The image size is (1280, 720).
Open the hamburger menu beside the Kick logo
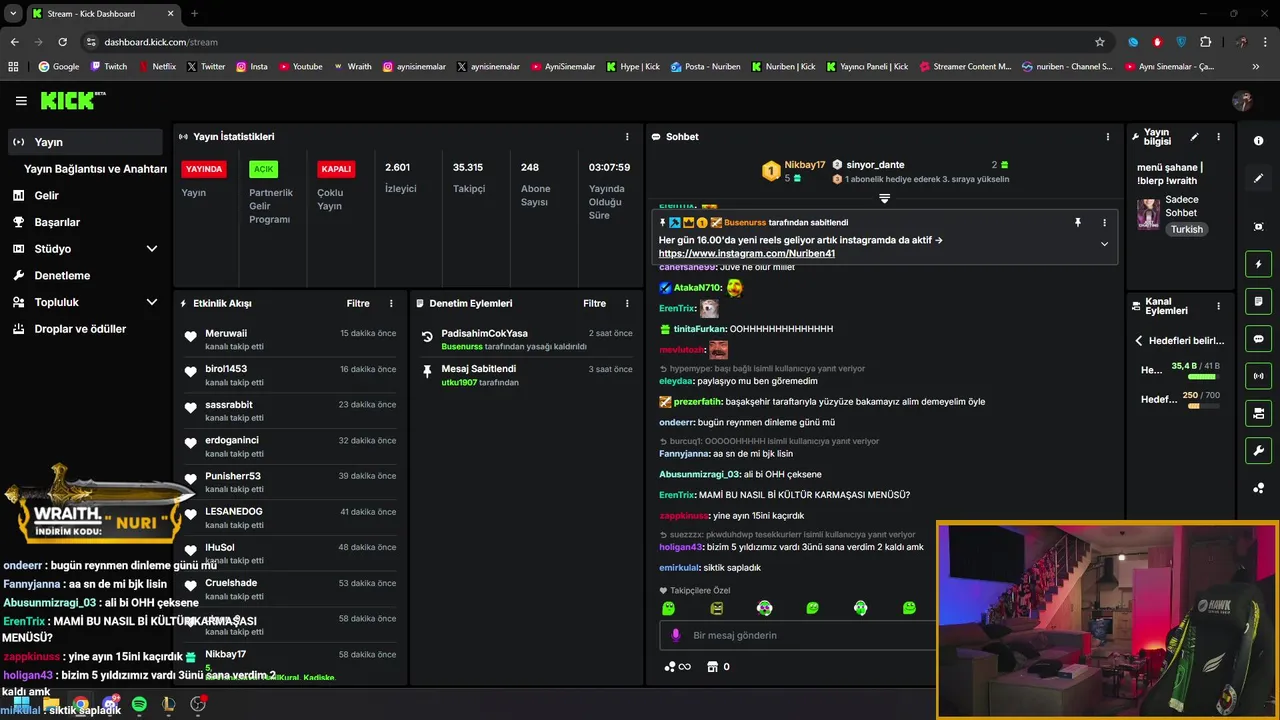coord(21,101)
